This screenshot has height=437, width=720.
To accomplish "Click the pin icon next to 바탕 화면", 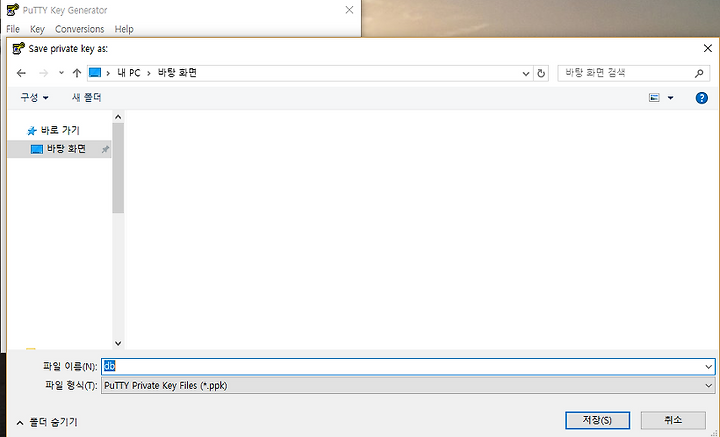I will coord(105,149).
